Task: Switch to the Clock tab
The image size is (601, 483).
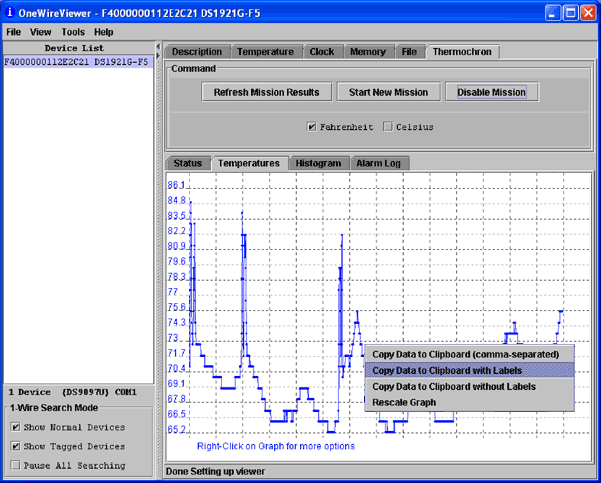Action: (x=321, y=52)
